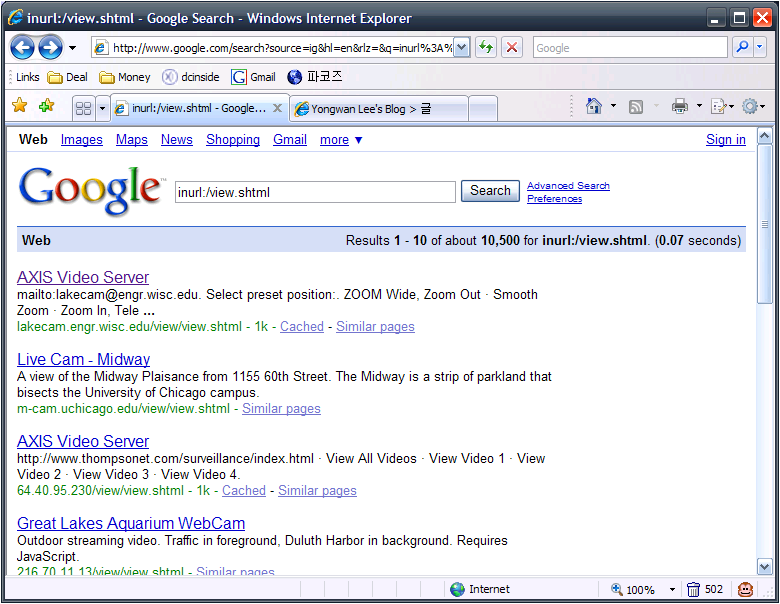Click the address bar URL field
This screenshot has height=604, width=780.
(x=274, y=48)
